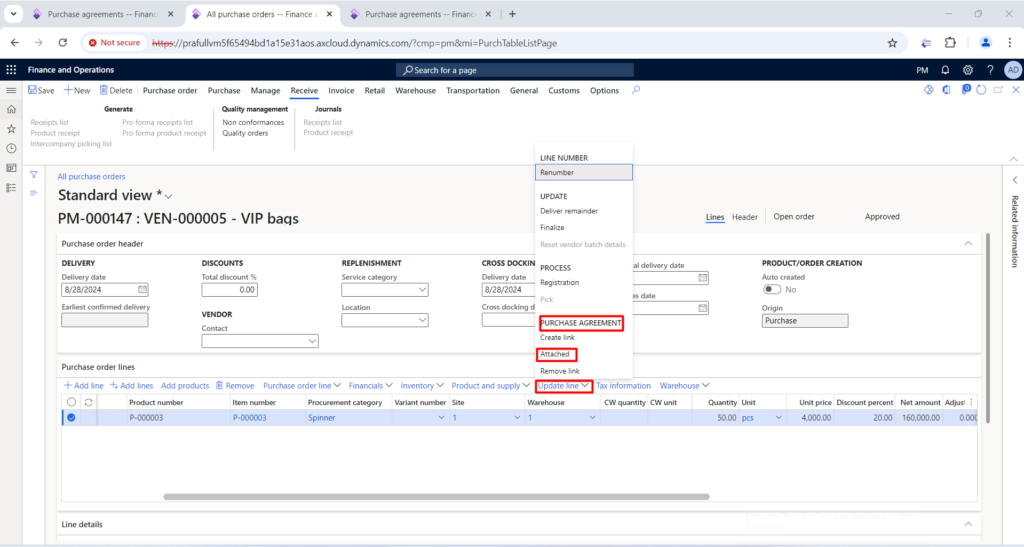Viewport: 1024px width, 547px height.
Task: Choose Renumber in Update line menu
Action: (x=584, y=172)
